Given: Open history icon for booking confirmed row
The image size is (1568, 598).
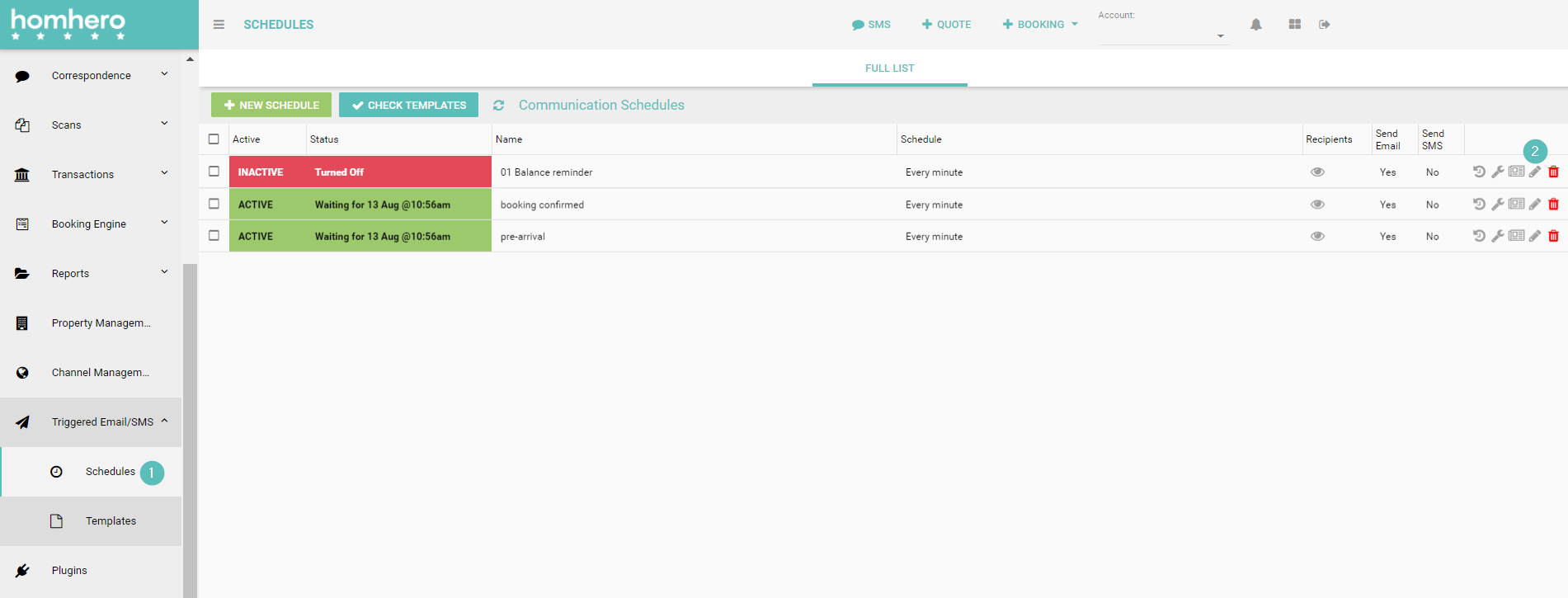Looking at the screenshot, I should pyautogui.click(x=1479, y=204).
